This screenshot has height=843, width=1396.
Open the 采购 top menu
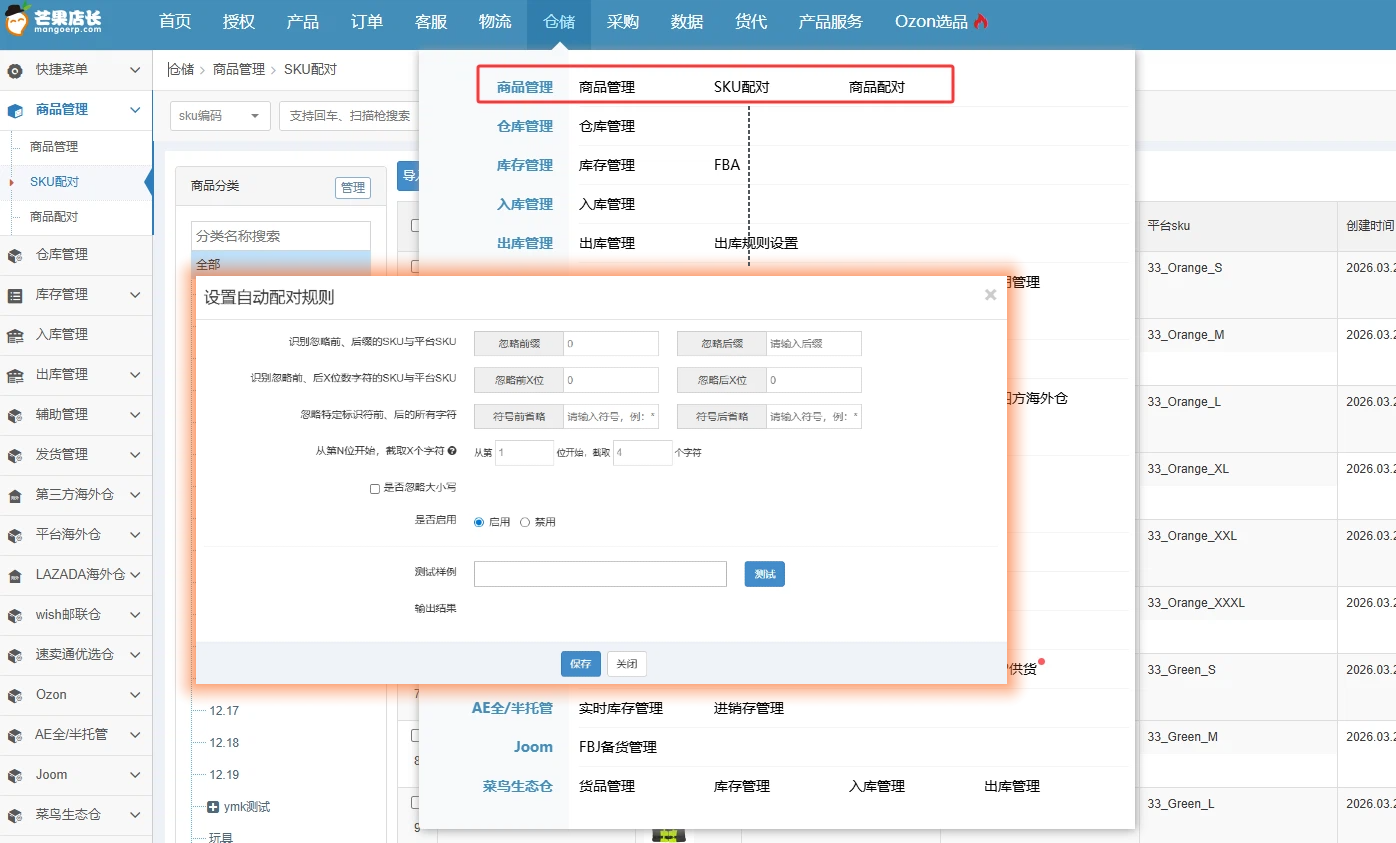pos(622,22)
